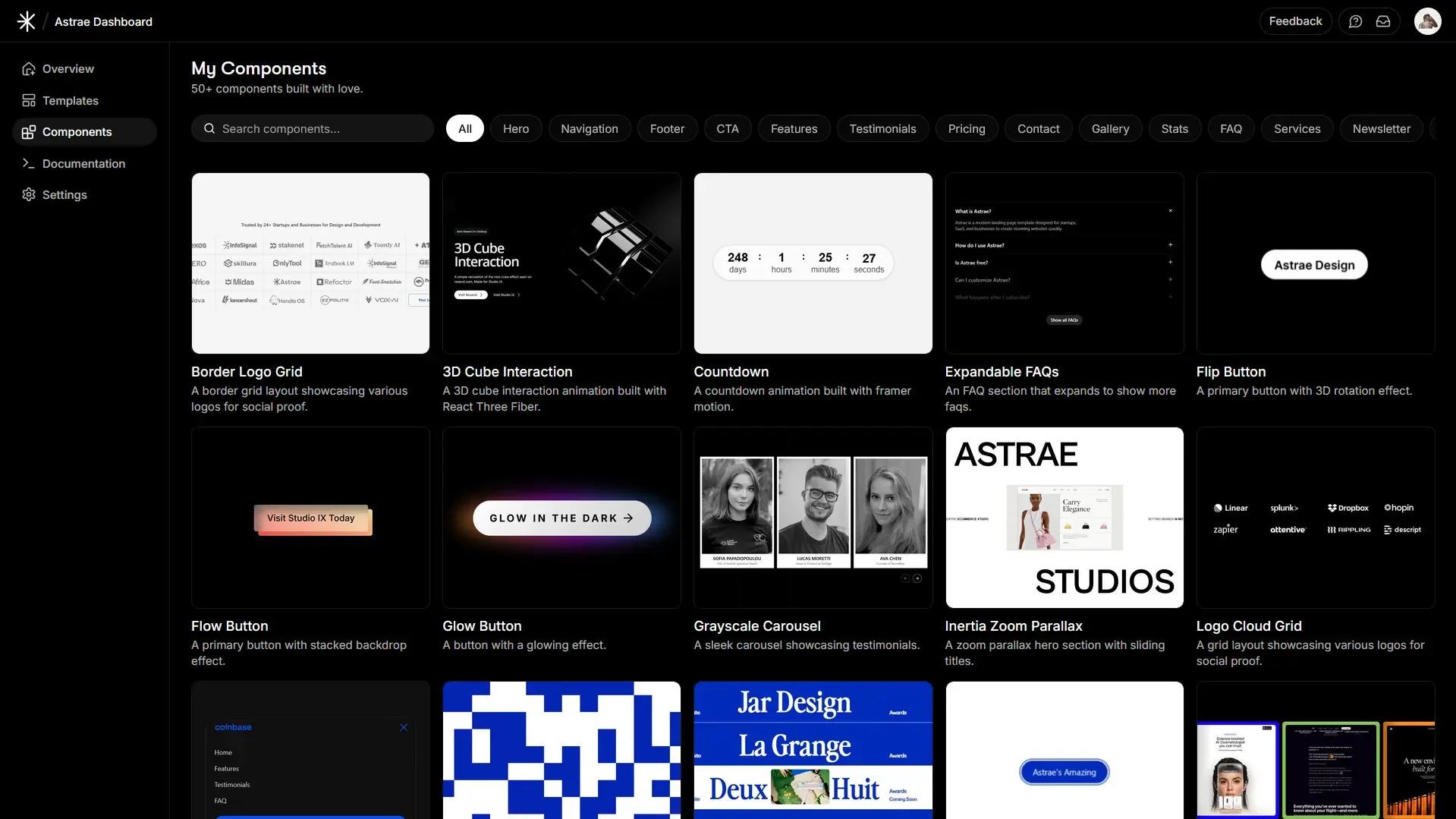Click the Astrae asterisk logo
The width and height of the screenshot is (1456, 819).
coord(26,20)
